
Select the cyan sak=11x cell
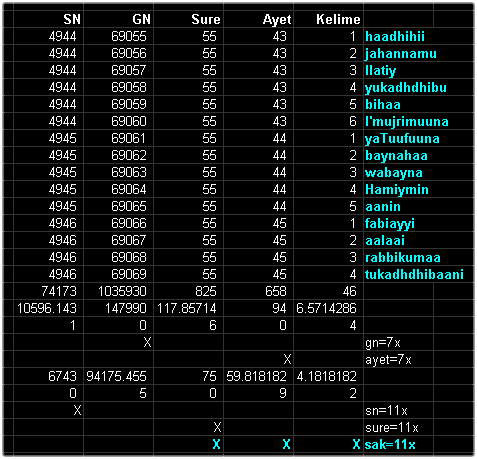point(398,444)
